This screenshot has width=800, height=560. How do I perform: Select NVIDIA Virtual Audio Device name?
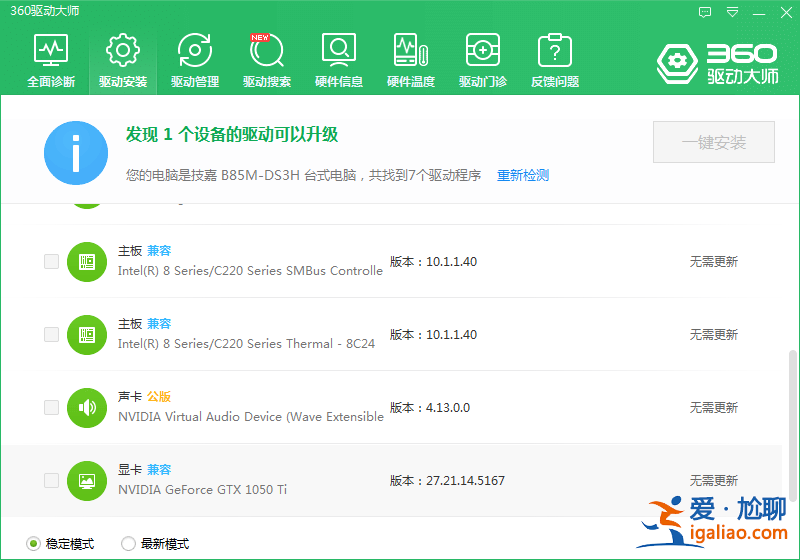click(251, 417)
